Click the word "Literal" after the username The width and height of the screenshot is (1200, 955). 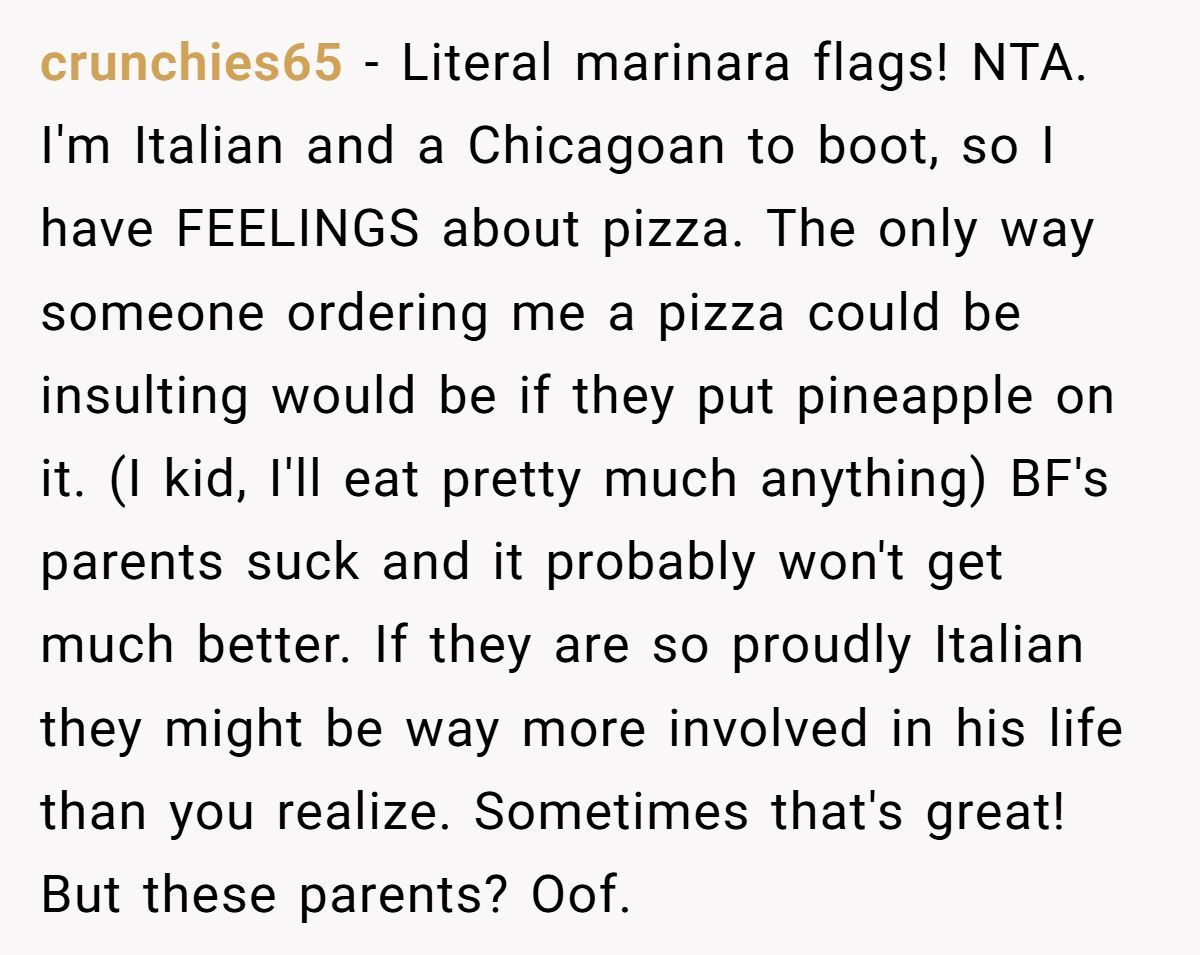476,64
